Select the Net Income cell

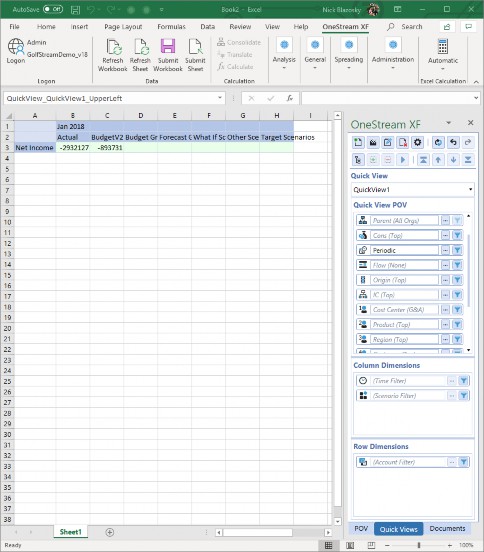(35, 148)
